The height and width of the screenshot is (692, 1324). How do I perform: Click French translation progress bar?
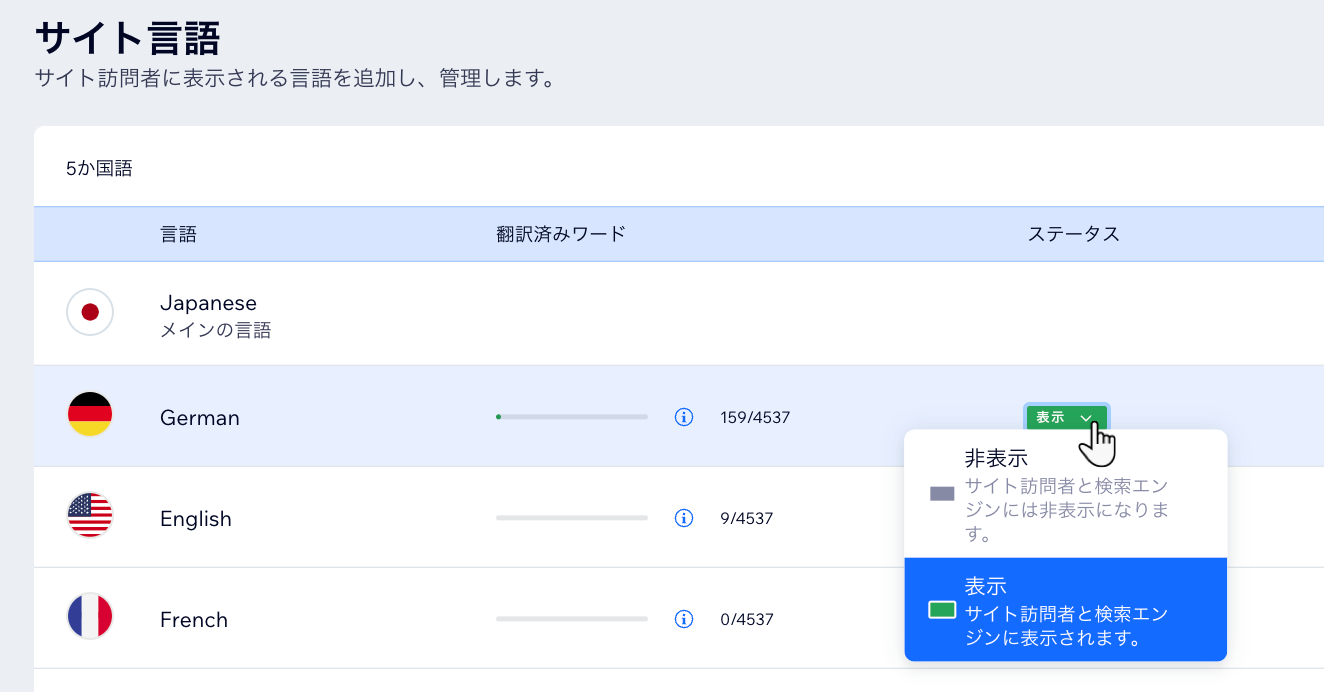pos(572,619)
